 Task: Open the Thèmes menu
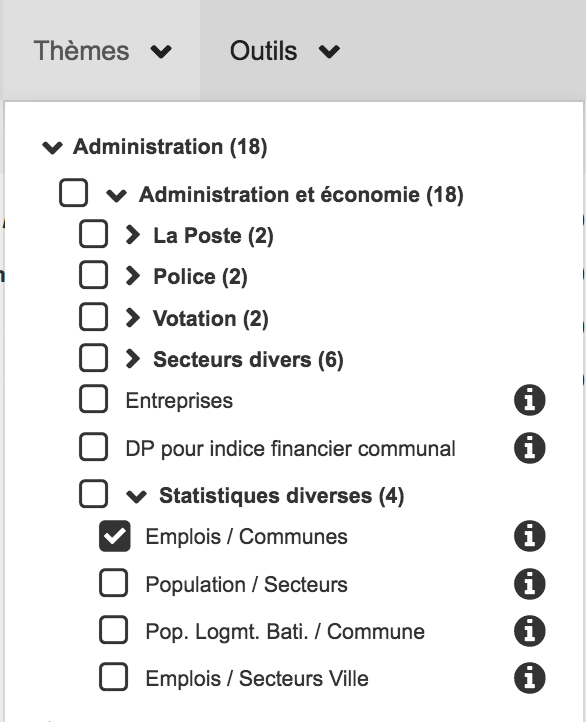pos(102,51)
